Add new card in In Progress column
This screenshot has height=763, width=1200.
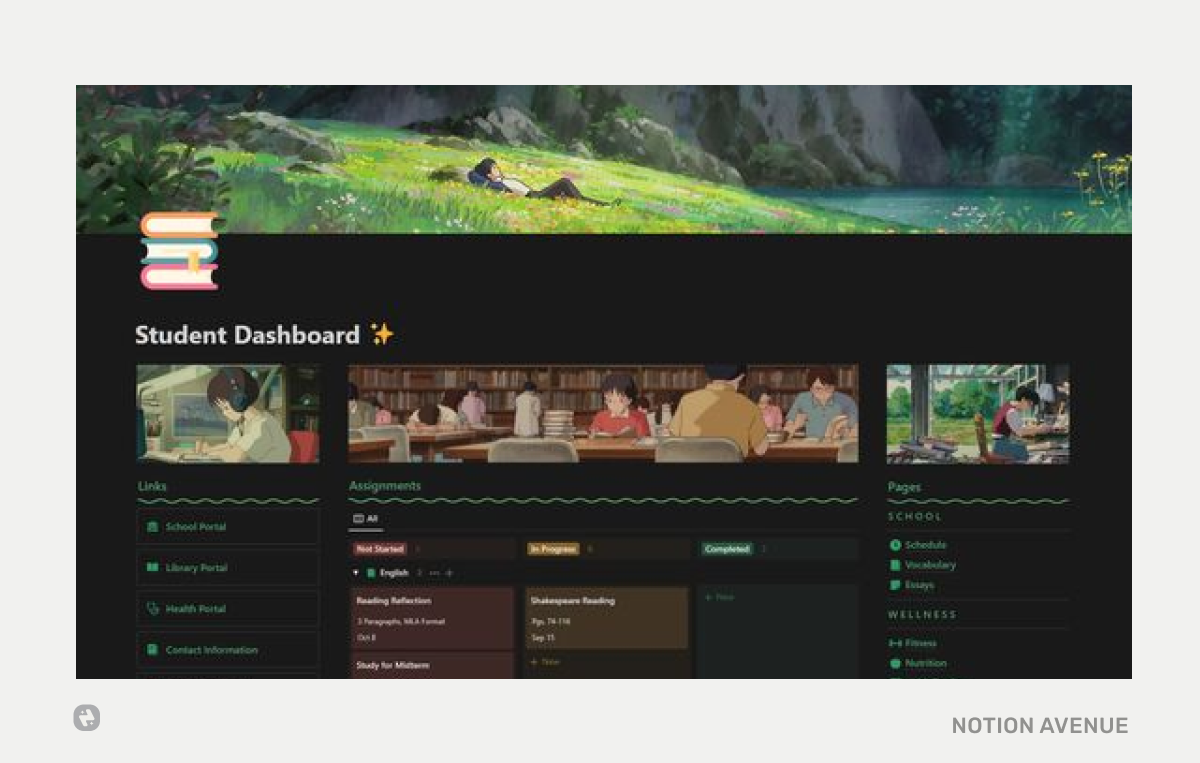(x=545, y=662)
